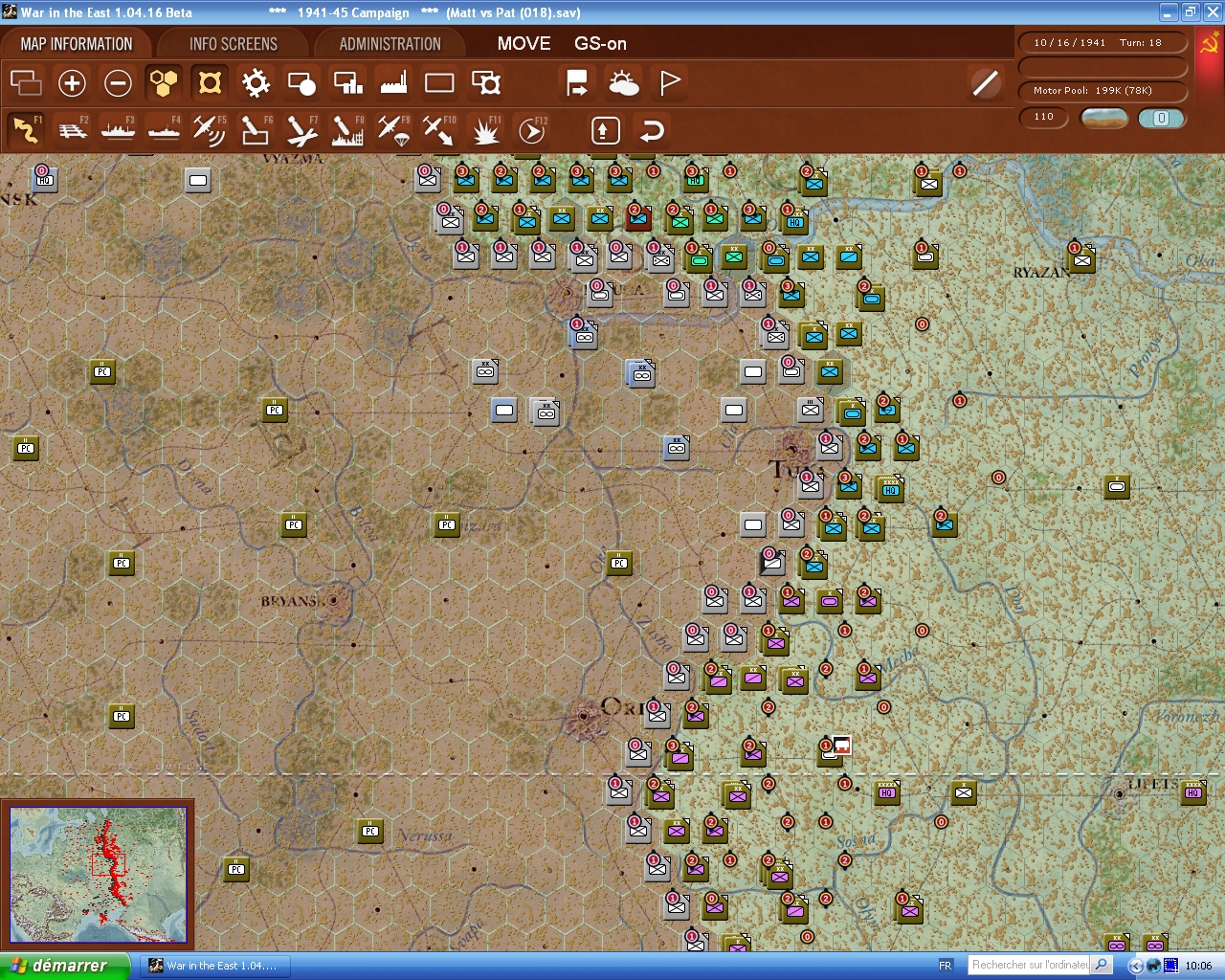Image resolution: width=1225 pixels, height=980 pixels.
Task: Click the taskbar clock showing 10:06
Action: point(1198,966)
